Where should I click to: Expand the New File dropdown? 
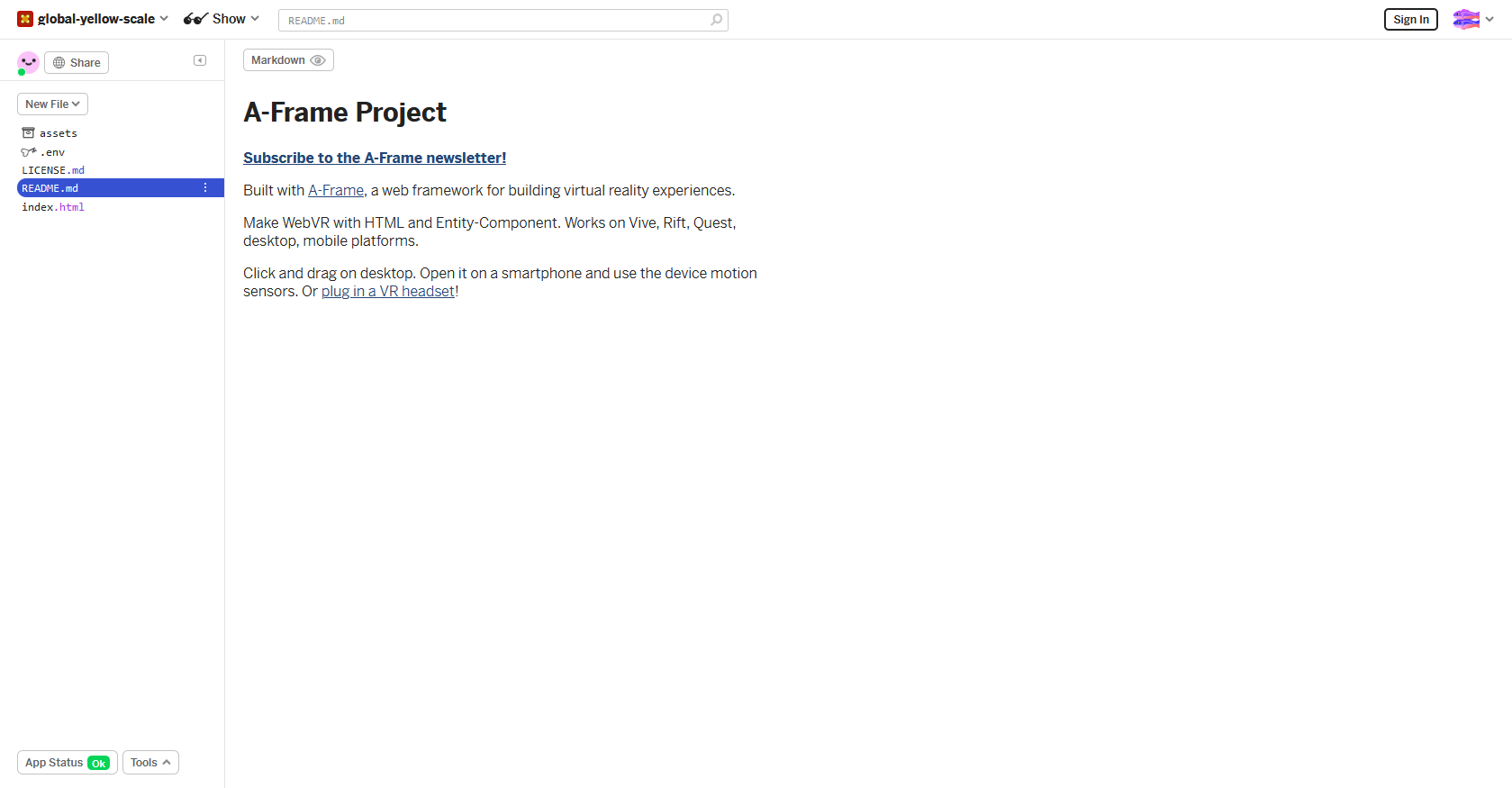[x=52, y=104]
